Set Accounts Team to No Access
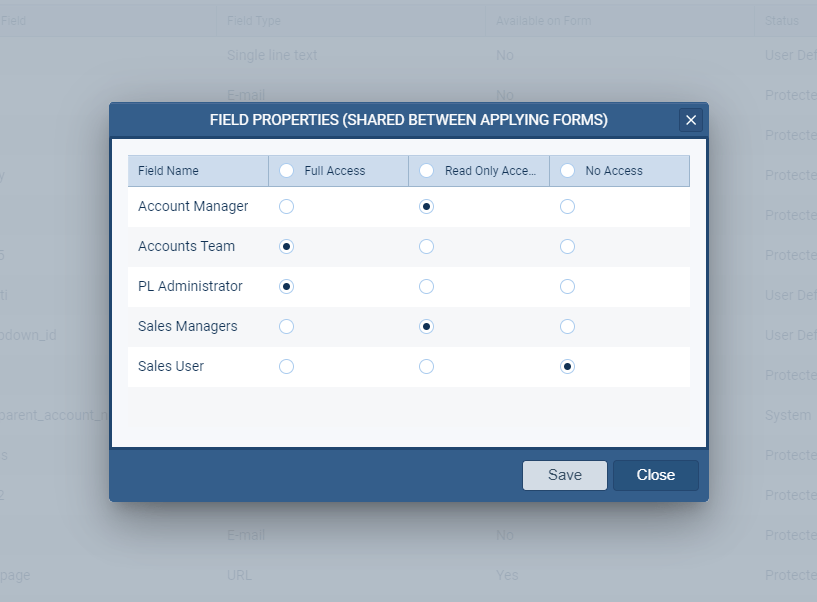This screenshot has width=817, height=602. tap(568, 246)
